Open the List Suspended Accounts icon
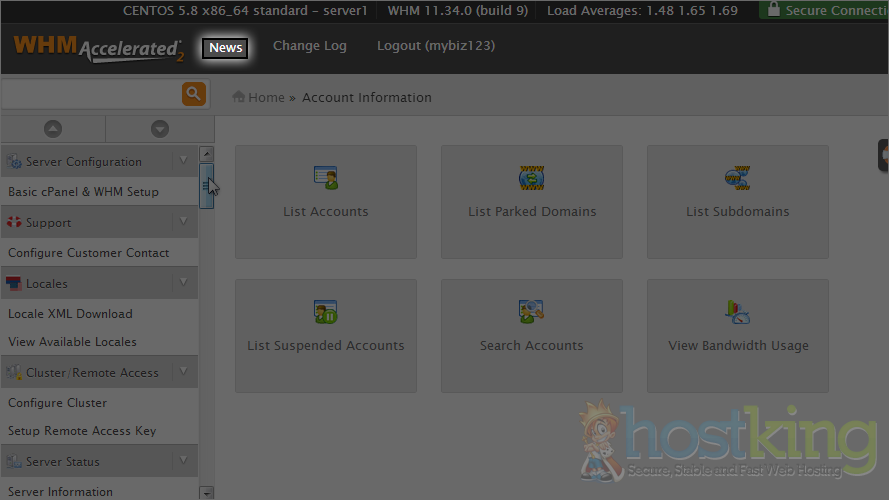This screenshot has height=500, width=889. (x=325, y=312)
